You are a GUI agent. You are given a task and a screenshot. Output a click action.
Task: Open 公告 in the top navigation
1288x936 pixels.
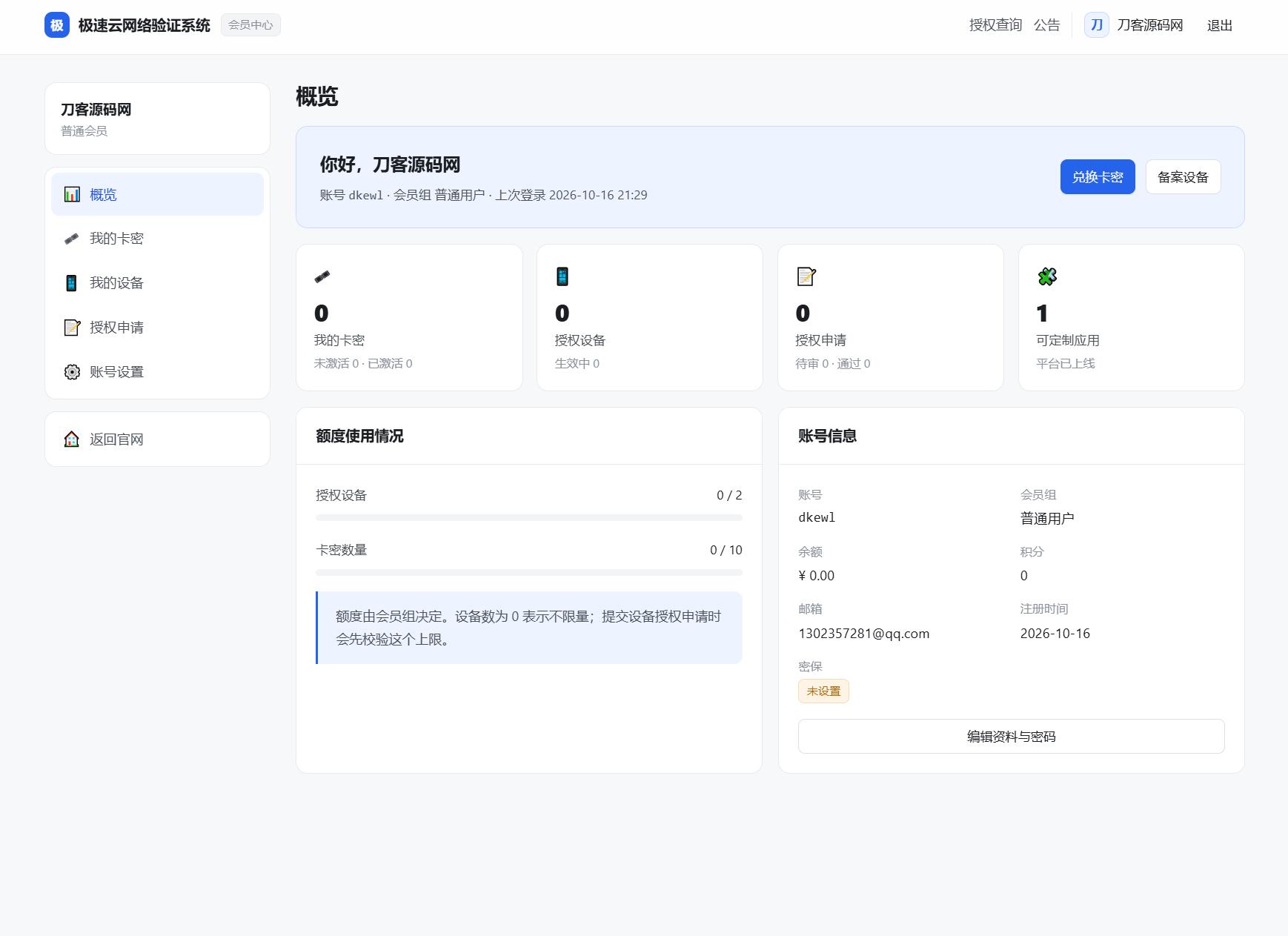1046,25
